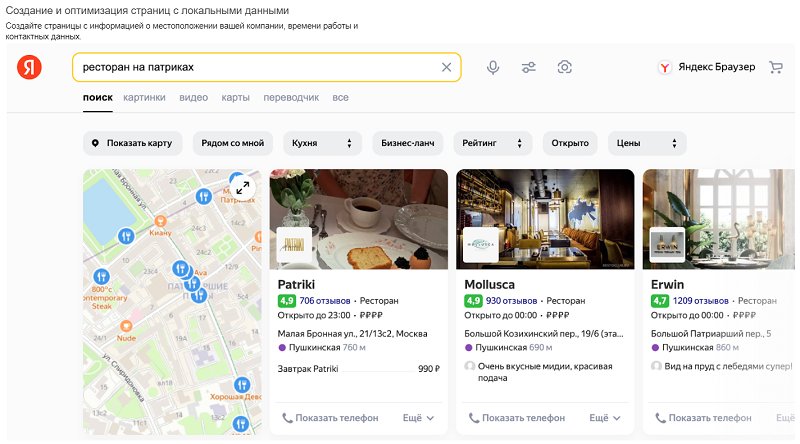Click the address Большой Патриарший пер., 5
Screen dimensions: 800x444
711,334
